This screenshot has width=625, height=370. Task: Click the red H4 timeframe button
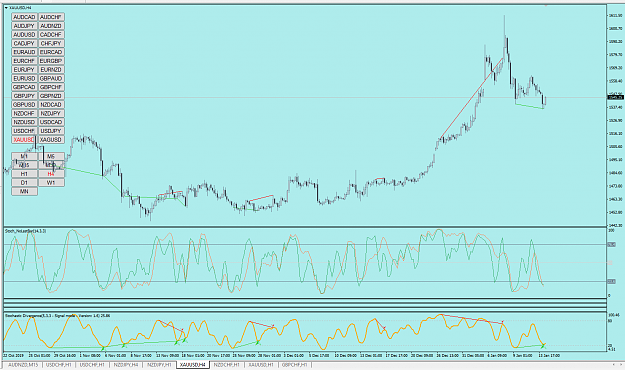(x=51, y=174)
